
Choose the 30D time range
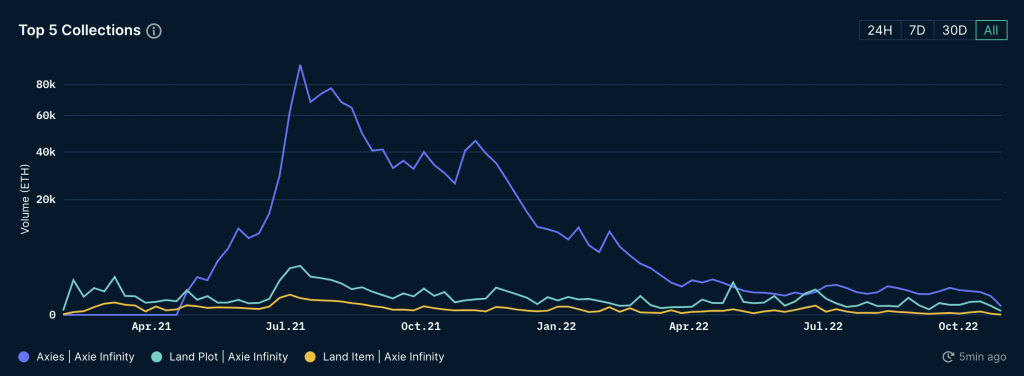click(x=954, y=30)
